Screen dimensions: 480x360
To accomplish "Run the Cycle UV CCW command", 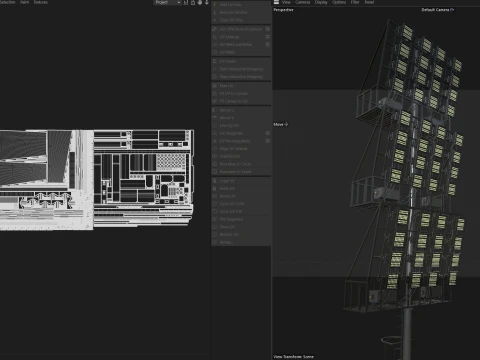I will (241, 204).
